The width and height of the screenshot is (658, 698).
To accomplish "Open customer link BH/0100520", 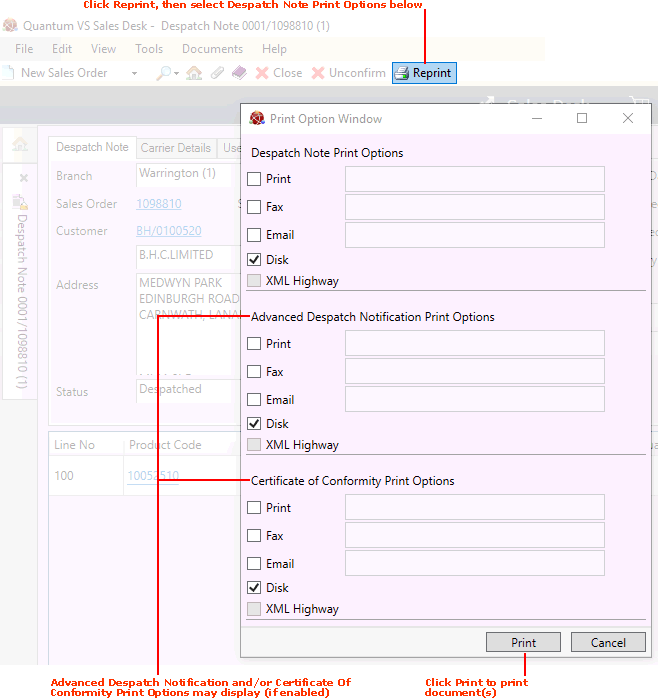I will tap(169, 231).
